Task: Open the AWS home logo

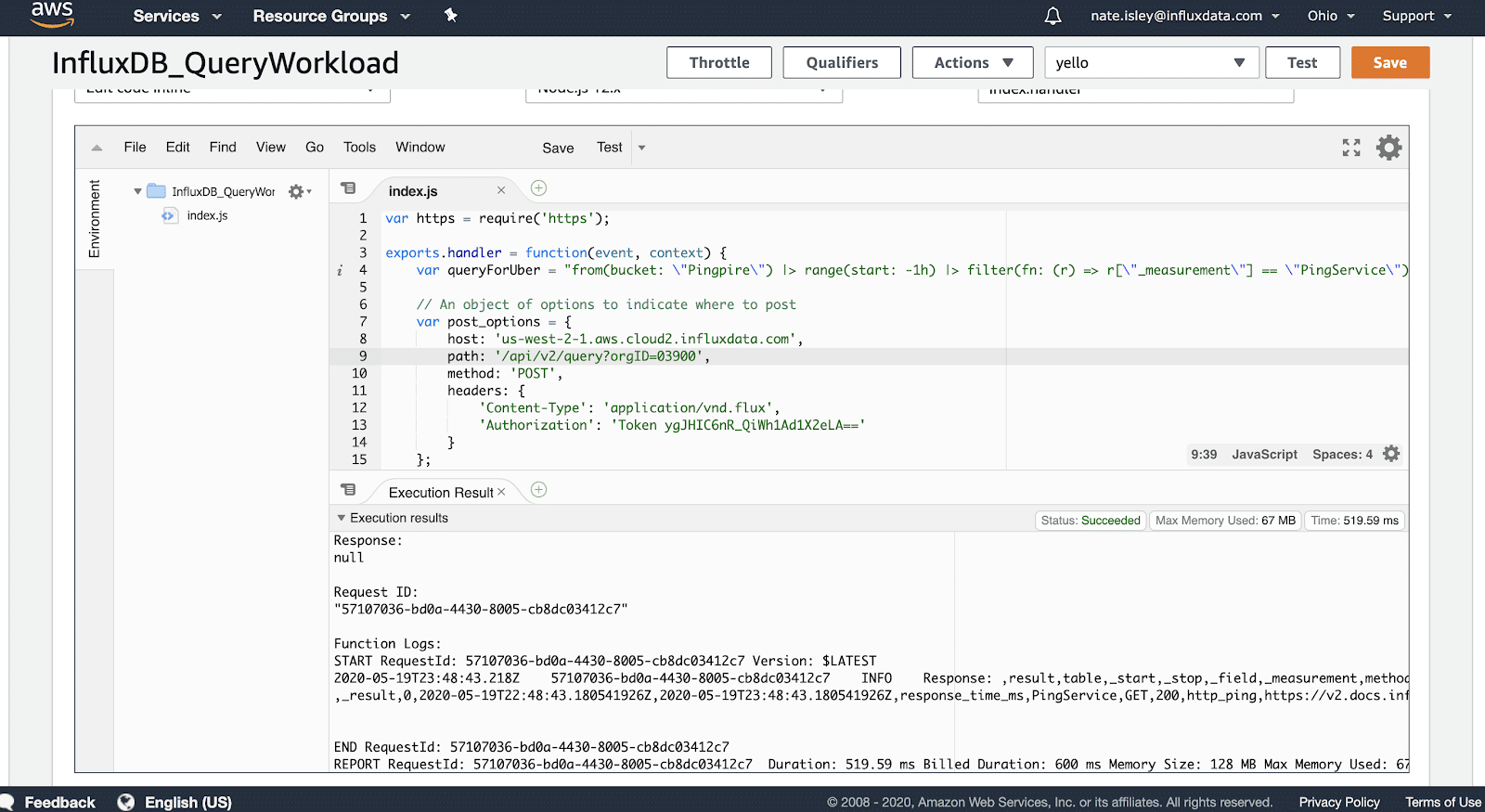Action: click(x=51, y=15)
